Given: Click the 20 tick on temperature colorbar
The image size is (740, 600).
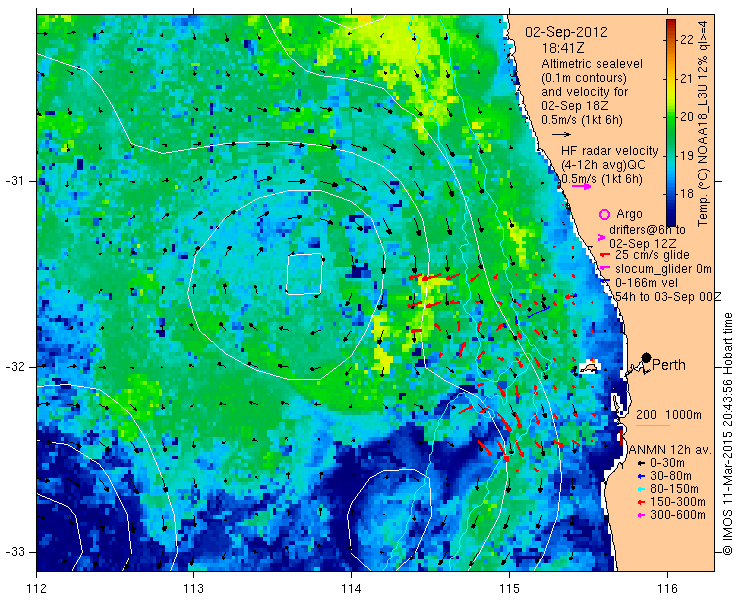Looking at the screenshot, I should (x=687, y=117).
